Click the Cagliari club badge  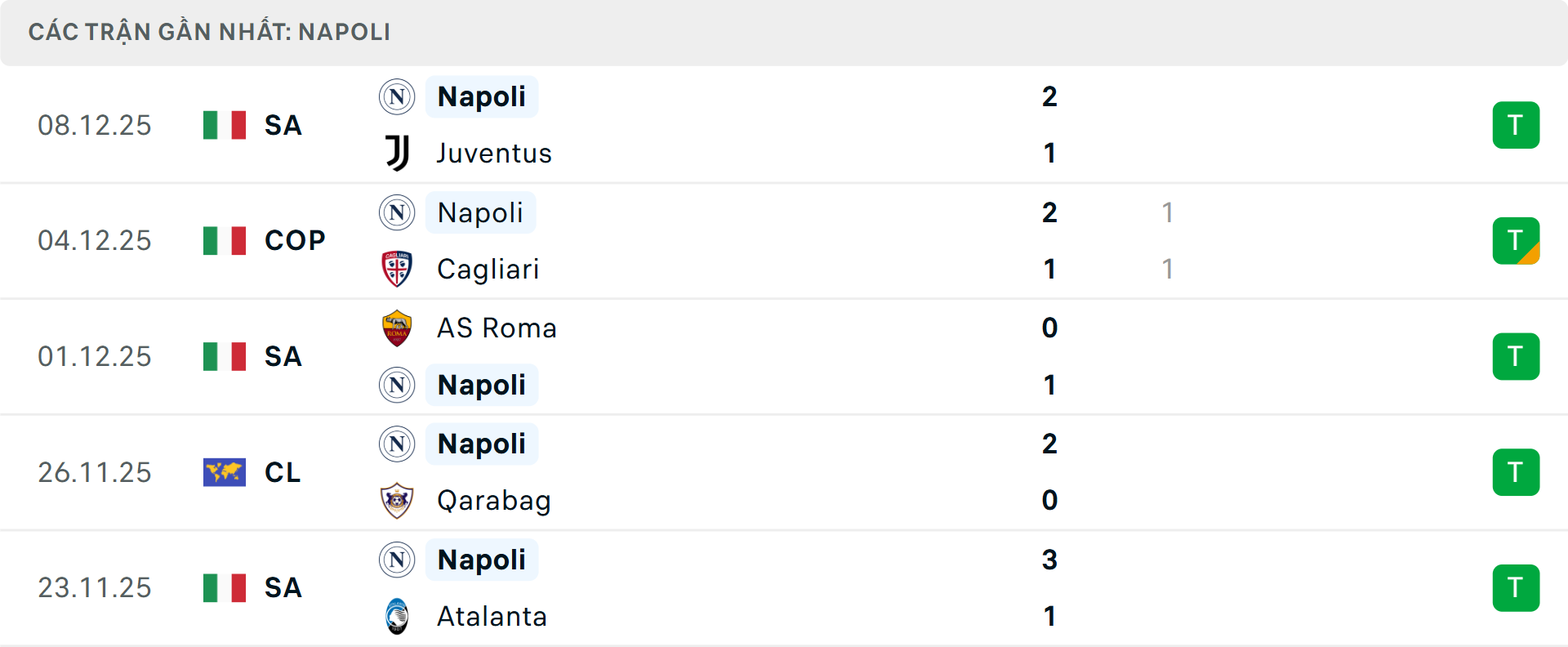click(397, 269)
